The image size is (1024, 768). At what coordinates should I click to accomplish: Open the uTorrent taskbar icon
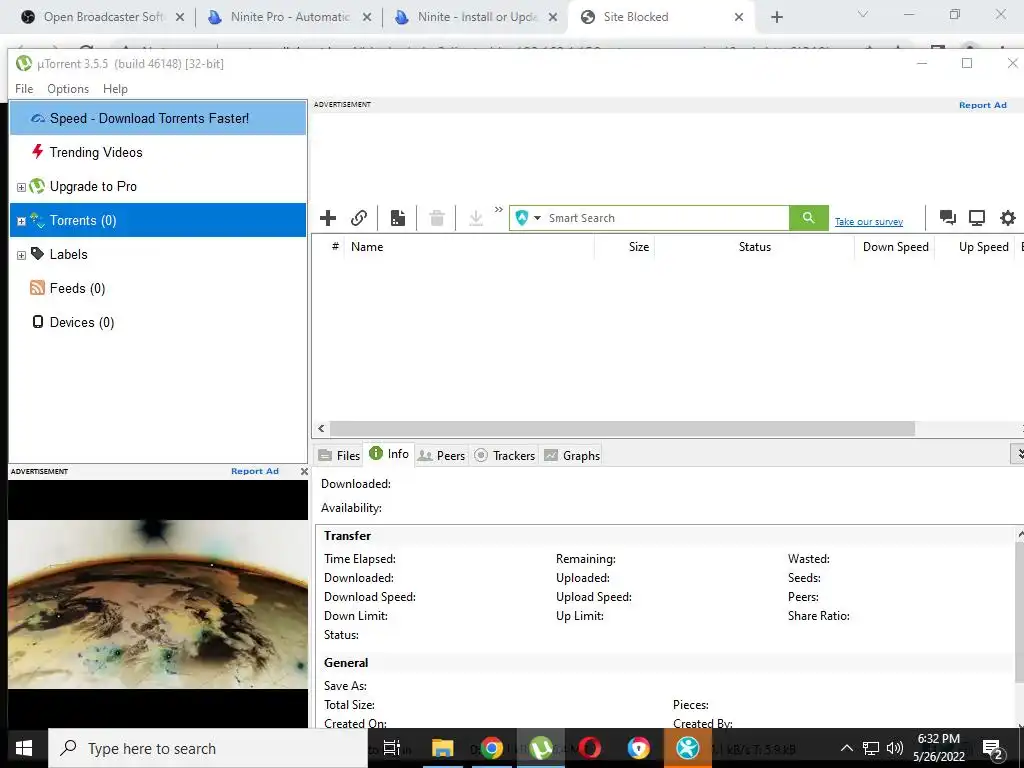[541, 748]
